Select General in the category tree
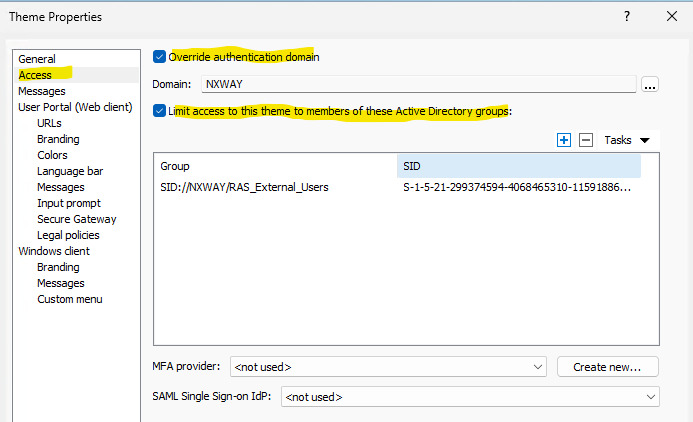693x422 pixels. 37,59
